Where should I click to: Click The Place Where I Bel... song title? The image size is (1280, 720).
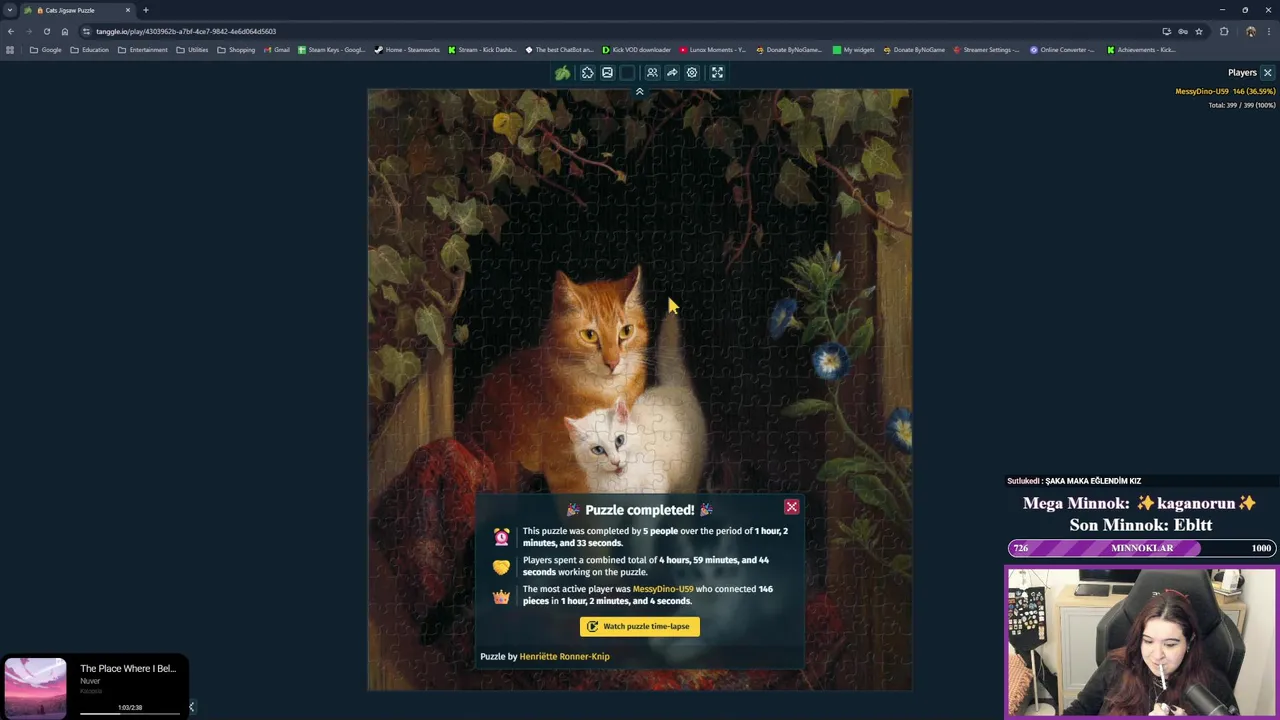click(128, 668)
